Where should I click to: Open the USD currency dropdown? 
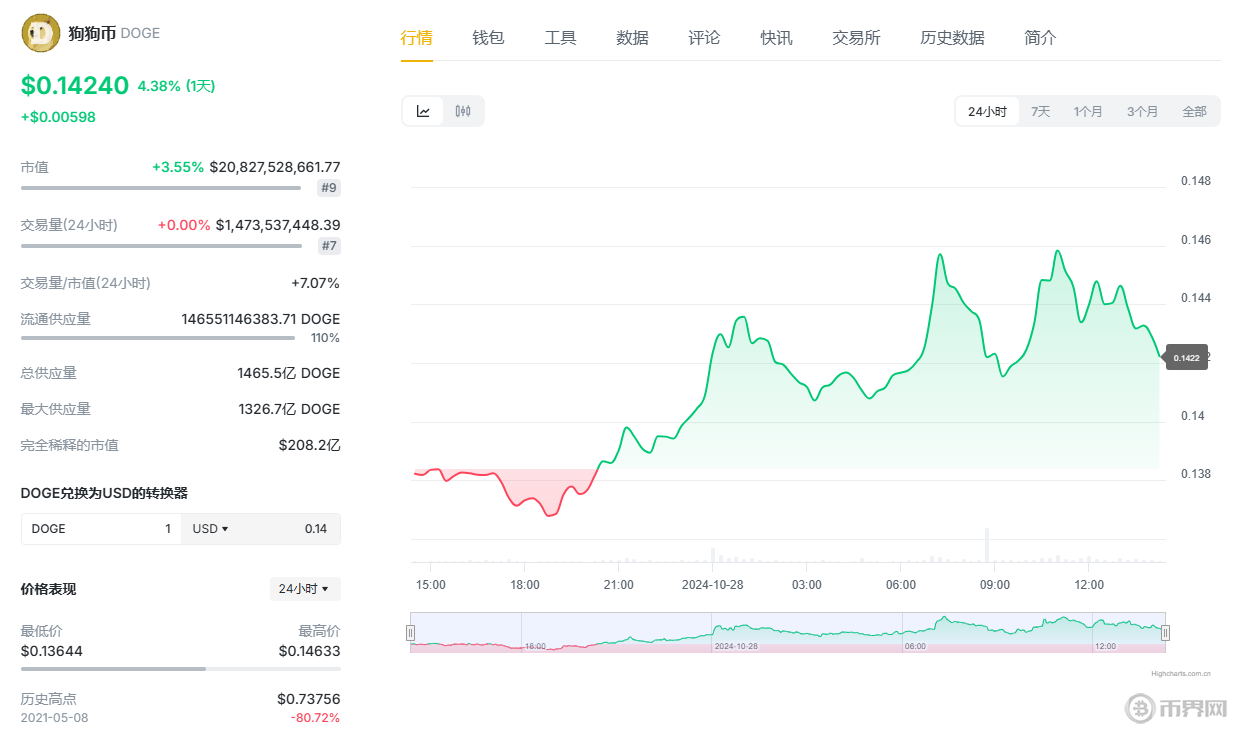[x=210, y=529]
